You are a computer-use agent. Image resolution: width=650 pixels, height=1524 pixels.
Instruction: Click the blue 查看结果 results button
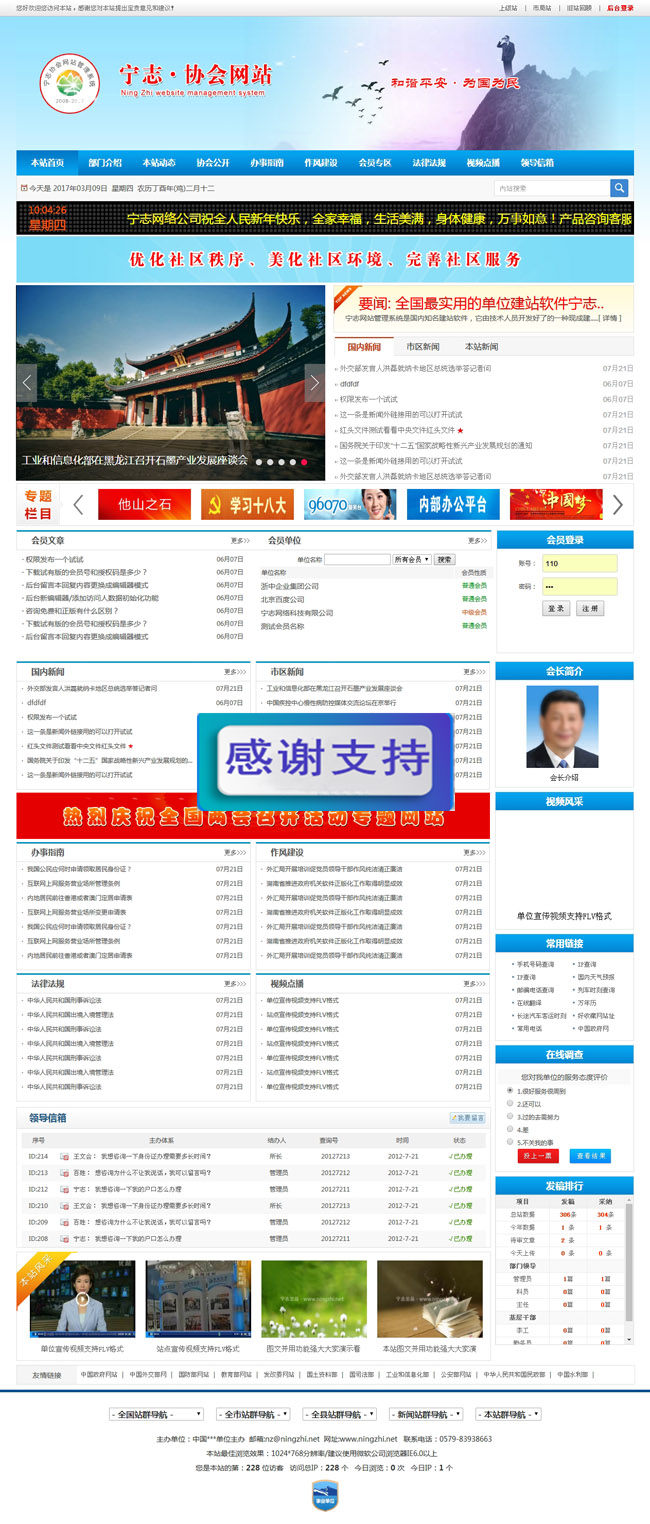pos(590,1156)
